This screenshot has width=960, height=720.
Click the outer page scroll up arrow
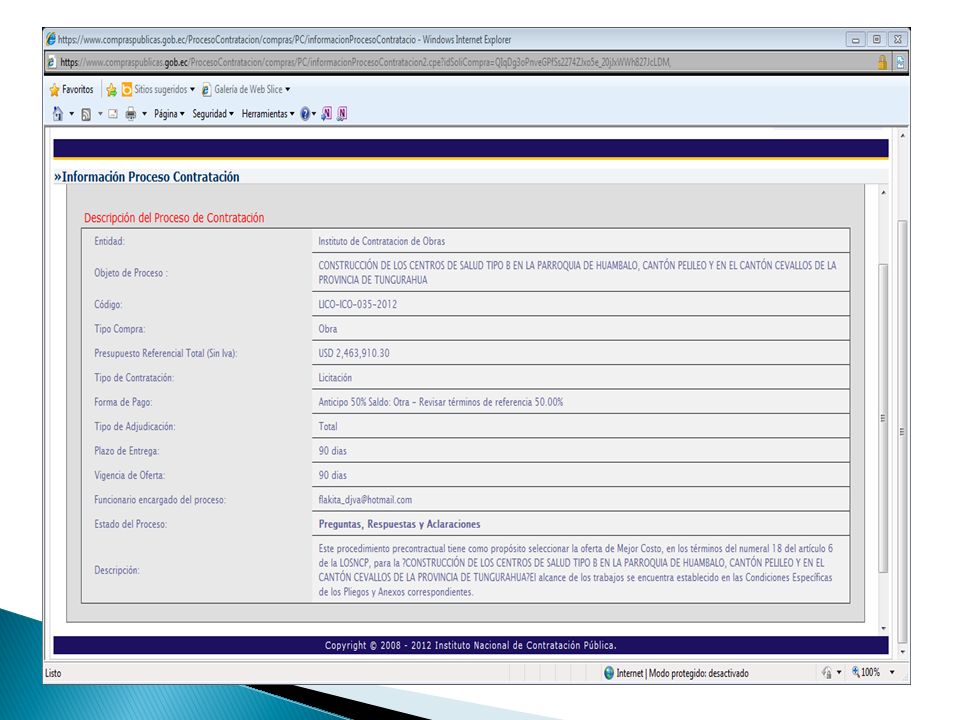coord(902,135)
